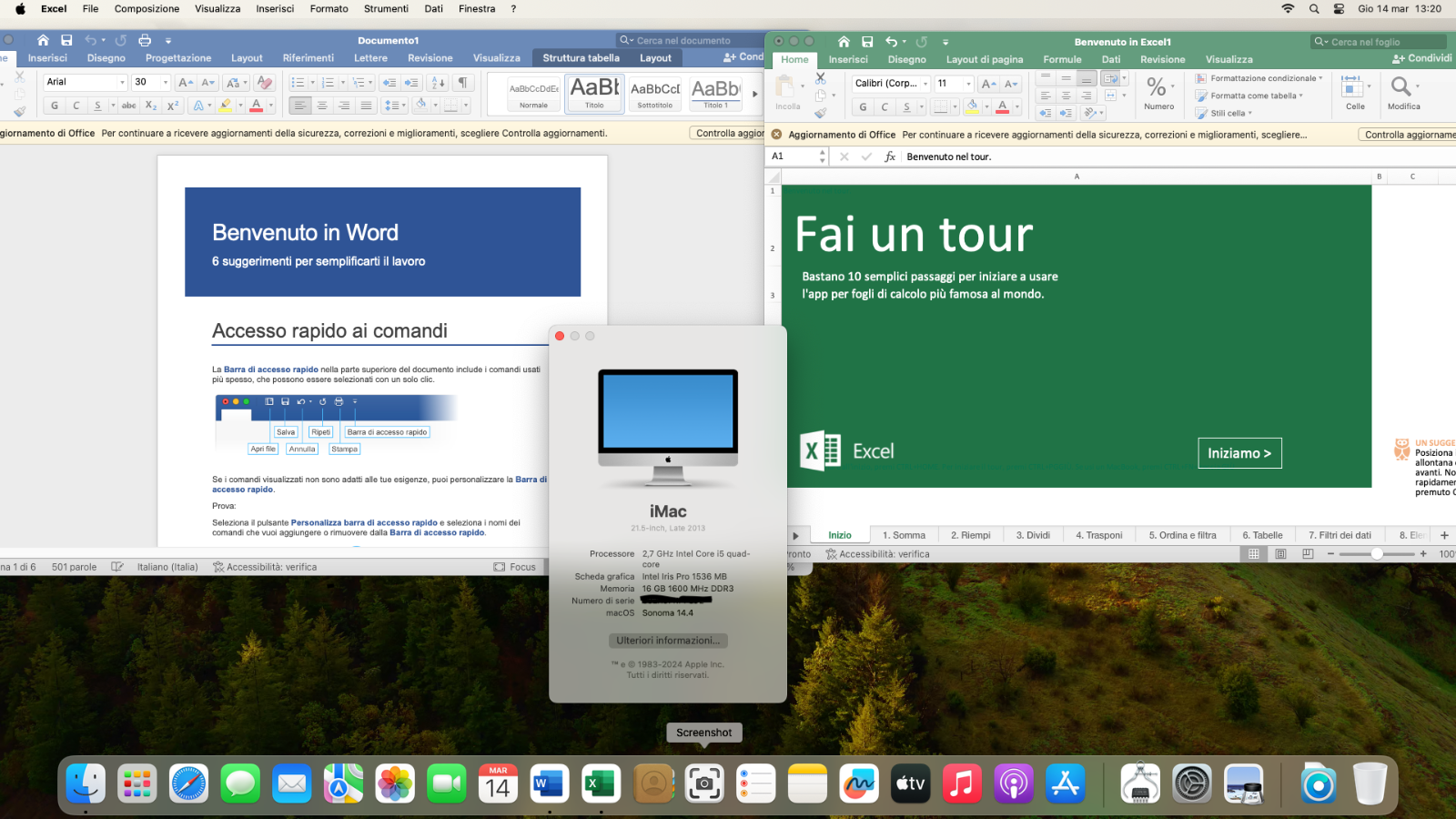Click the Celle icon in Excel ribbon
The height and width of the screenshot is (819, 1456).
point(1352,86)
